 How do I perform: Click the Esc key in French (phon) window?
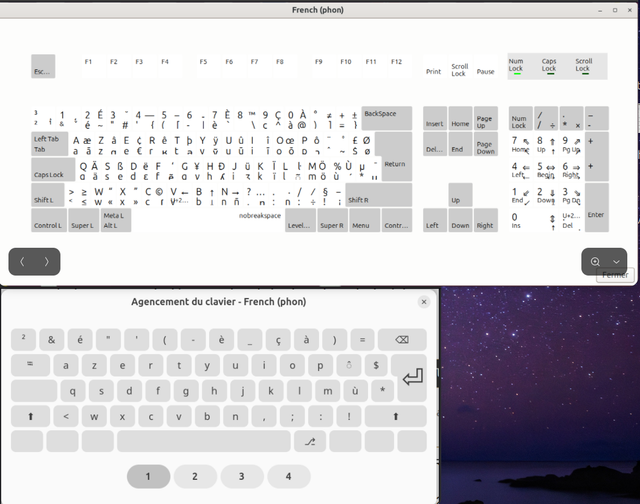[x=43, y=66]
